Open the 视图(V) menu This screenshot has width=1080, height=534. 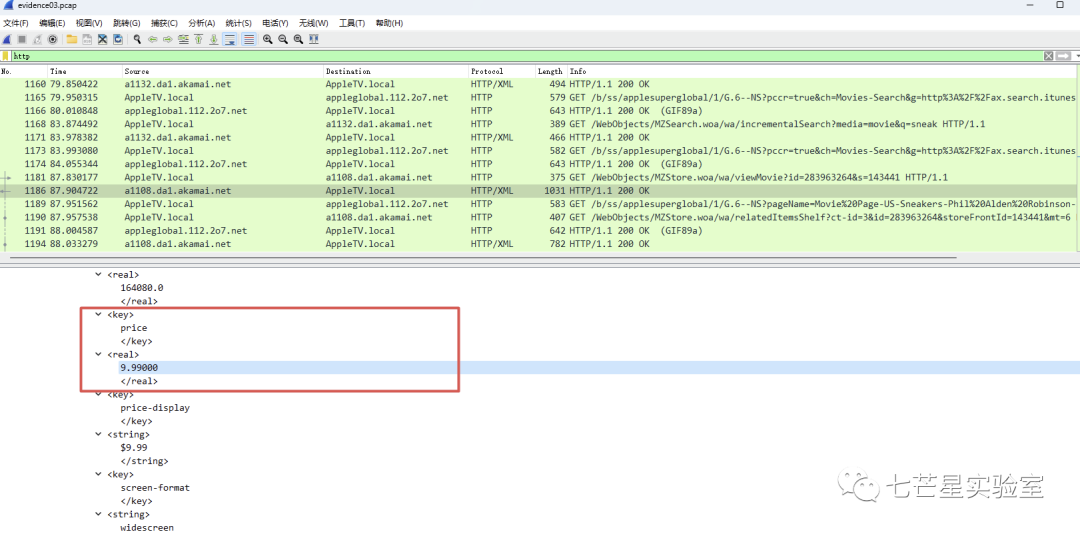point(90,23)
